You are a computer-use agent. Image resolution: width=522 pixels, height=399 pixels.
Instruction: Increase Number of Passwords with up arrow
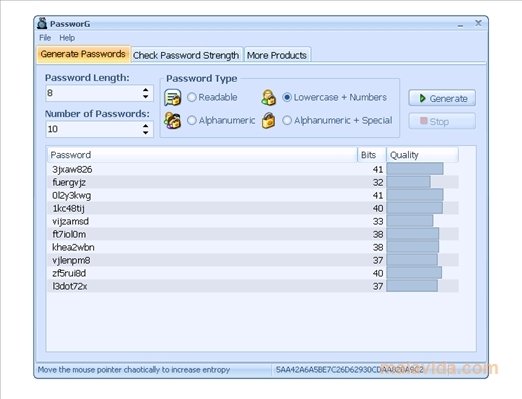(x=146, y=126)
